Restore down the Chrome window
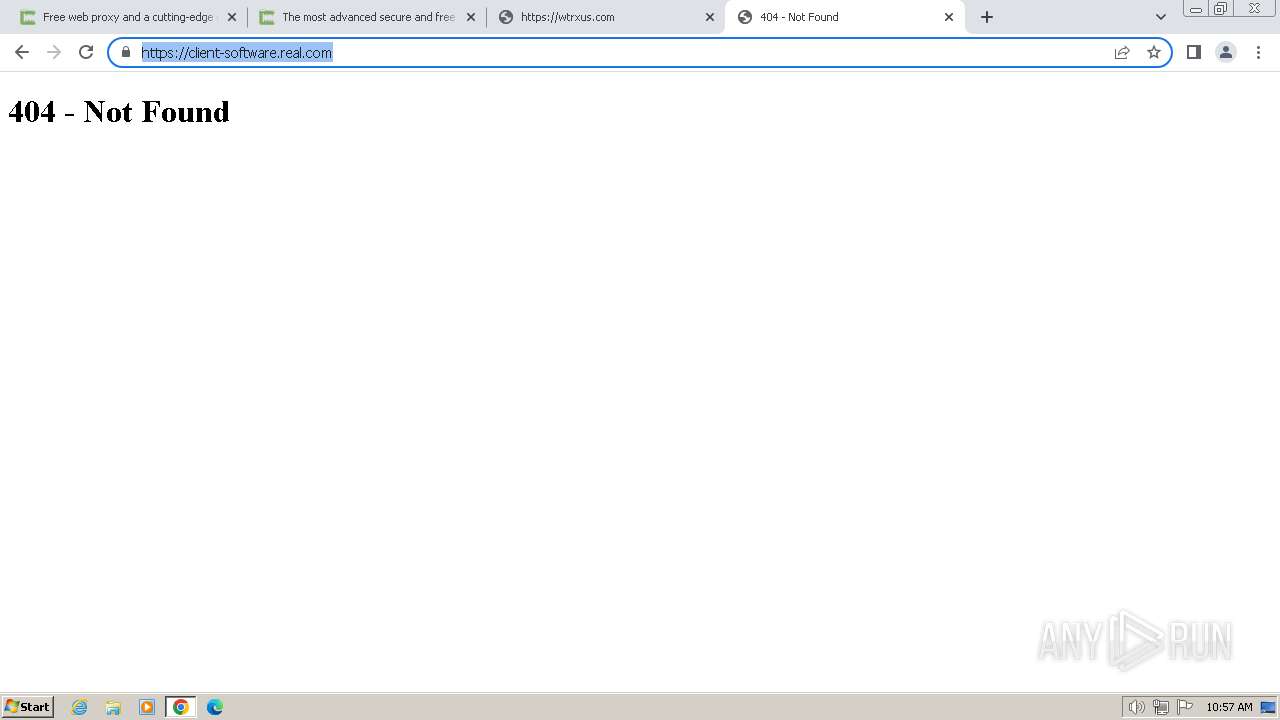The image size is (1280, 720). tap(1221, 9)
